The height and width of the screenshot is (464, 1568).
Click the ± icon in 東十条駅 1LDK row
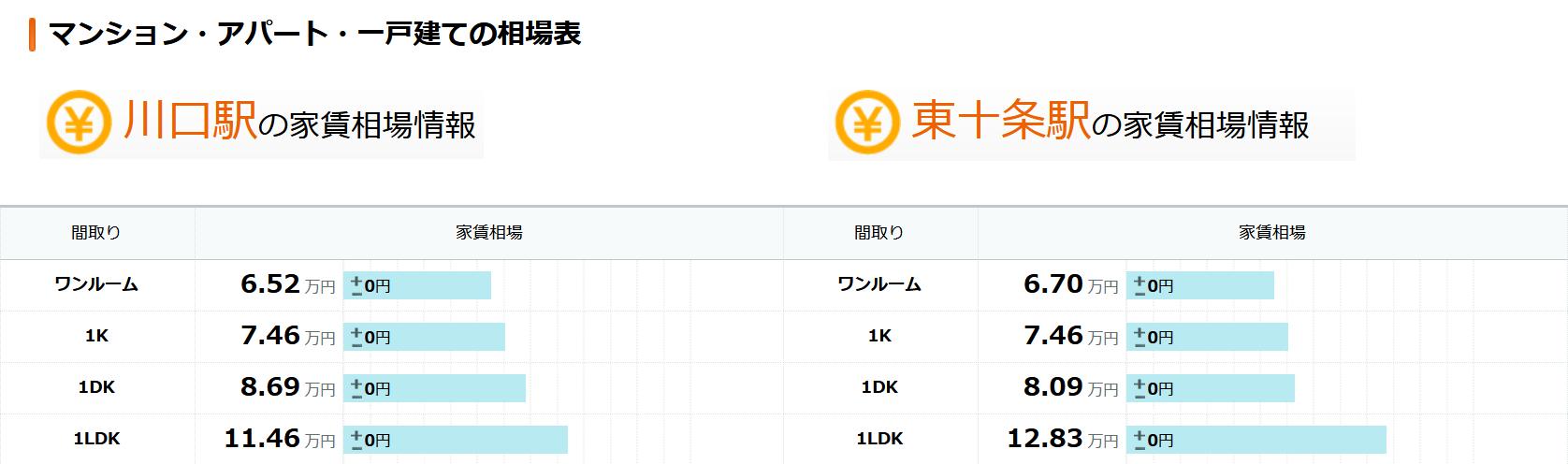pos(1140,440)
